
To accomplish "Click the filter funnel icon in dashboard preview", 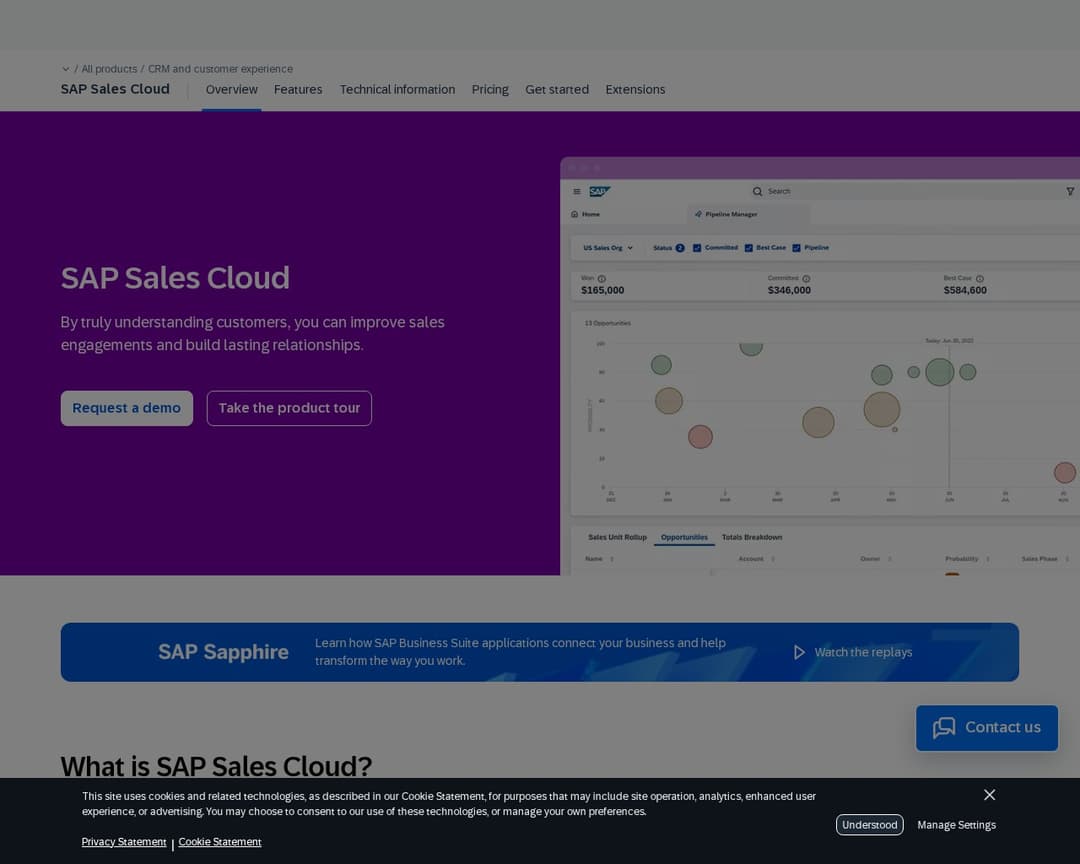I will [x=1070, y=192].
